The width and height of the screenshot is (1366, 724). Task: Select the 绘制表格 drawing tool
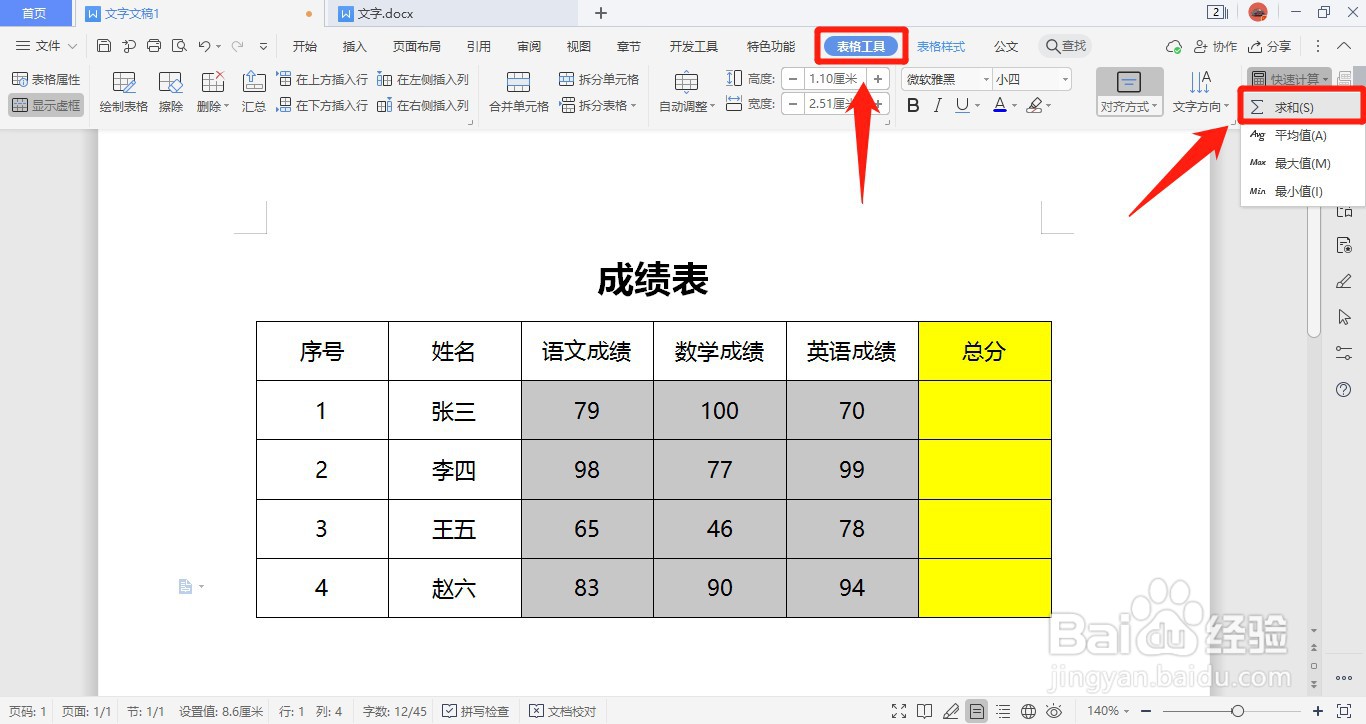pyautogui.click(x=122, y=91)
